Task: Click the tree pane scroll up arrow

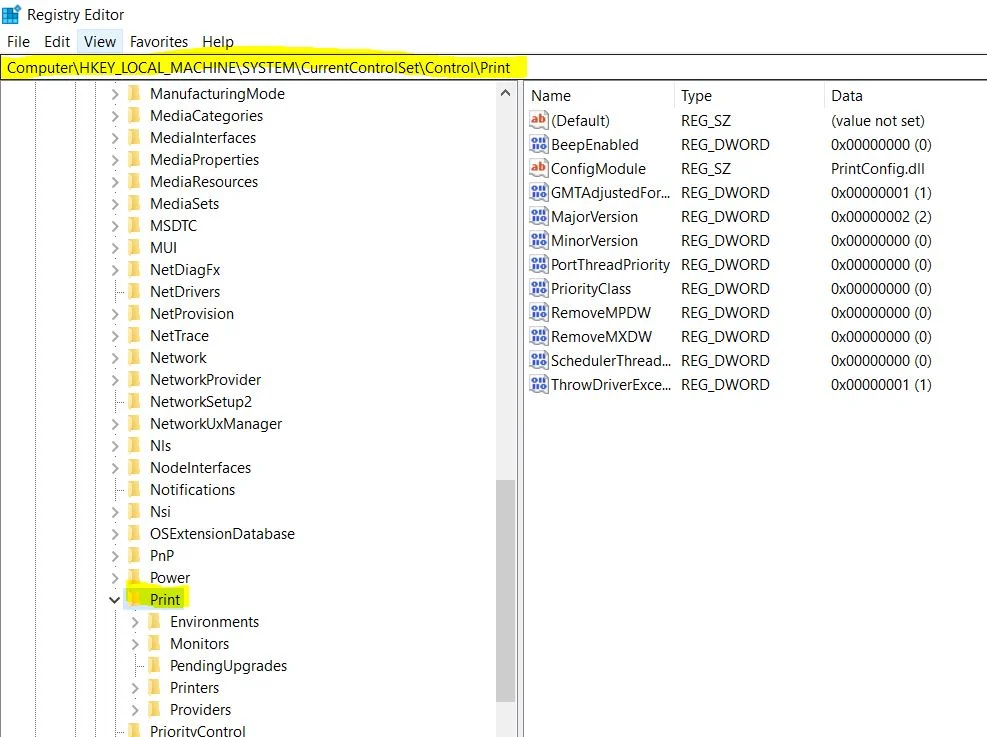Action: coord(505,93)
